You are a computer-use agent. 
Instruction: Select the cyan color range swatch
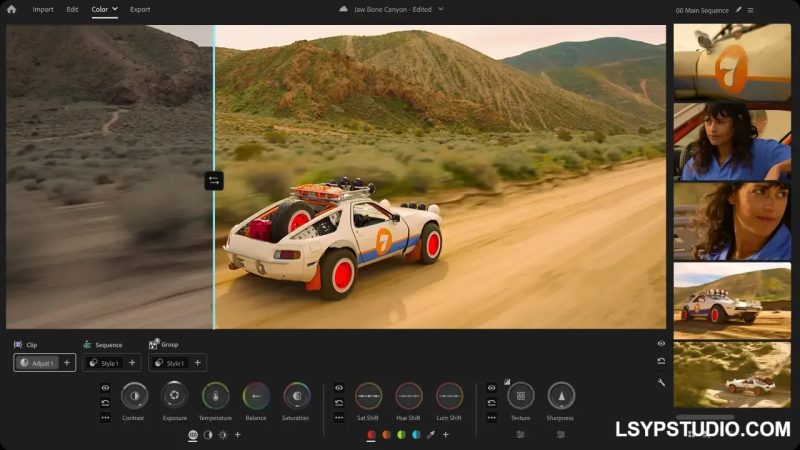point(416,435)
